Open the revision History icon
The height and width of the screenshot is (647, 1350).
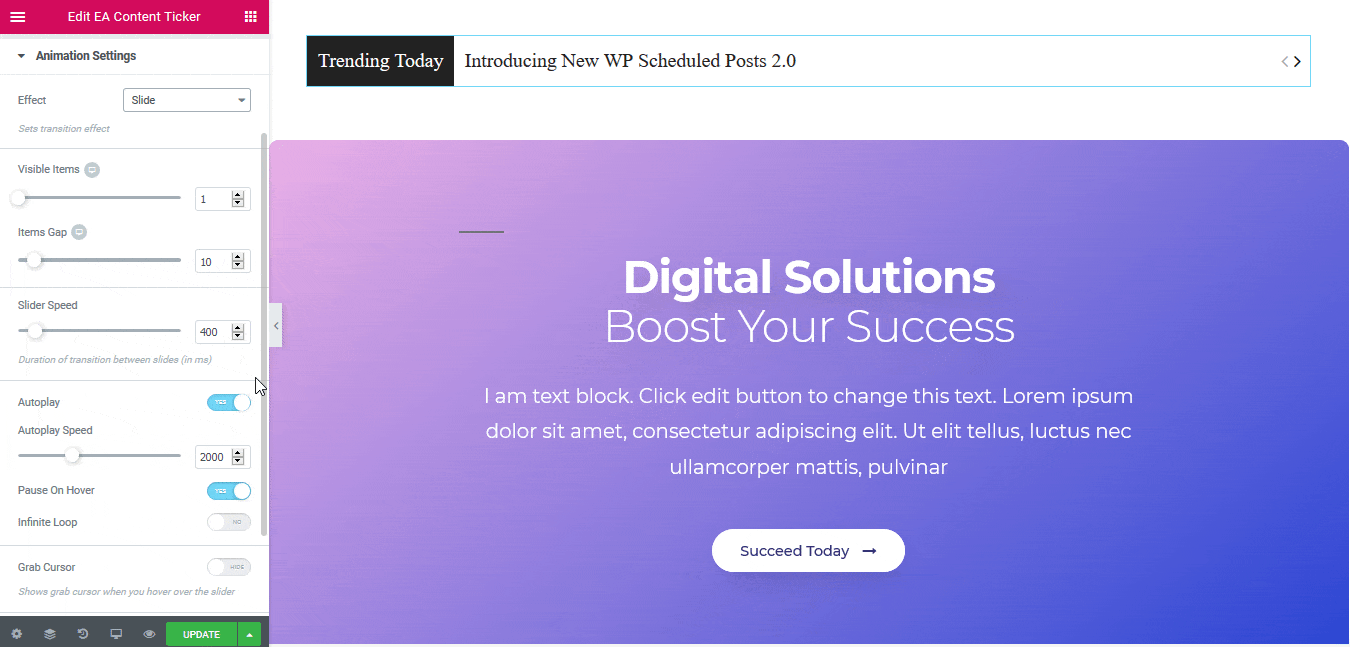pyautogui.click(x=83, y=634)
